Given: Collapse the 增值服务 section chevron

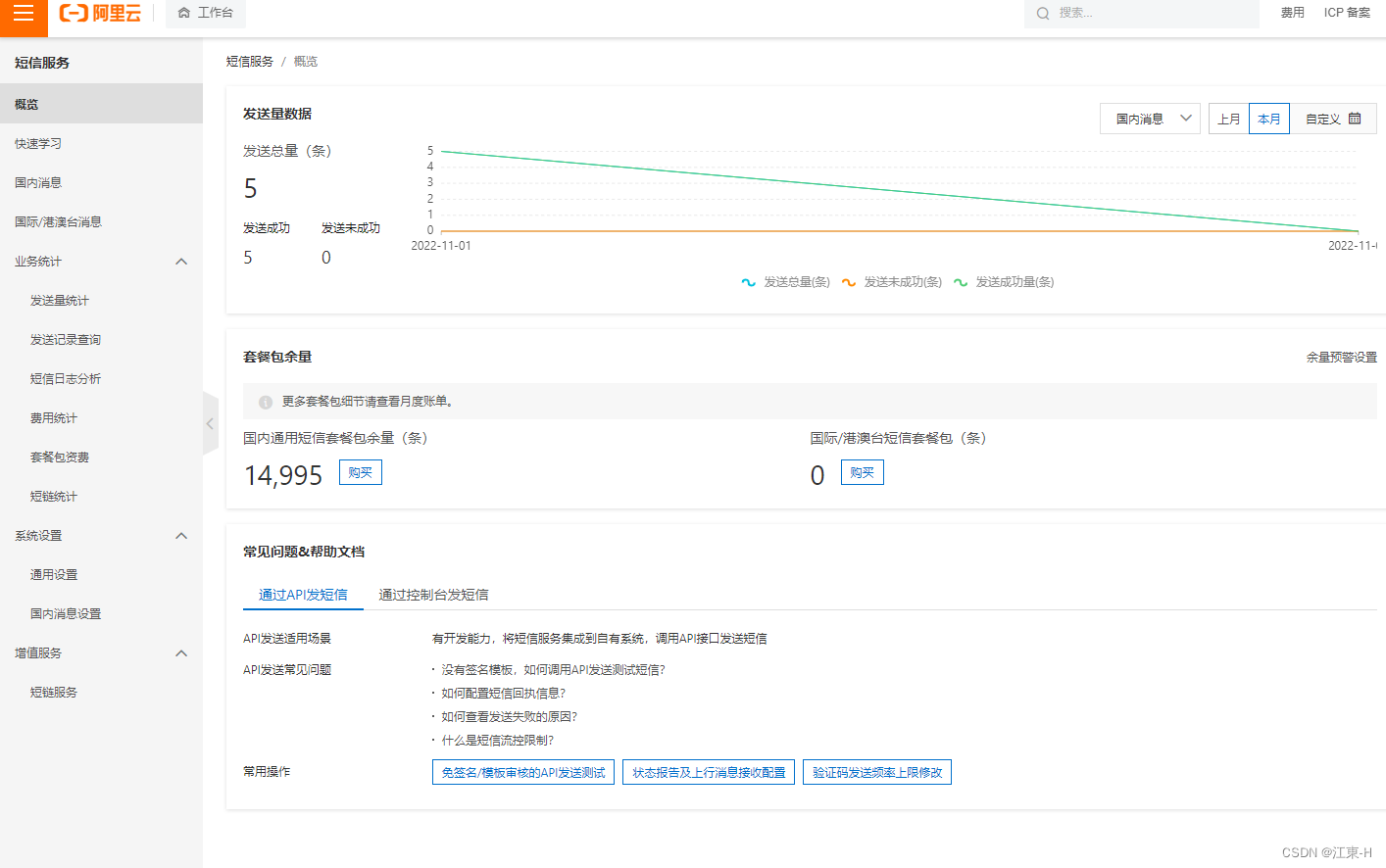Looking at the screenshot, I should click(181, 653).
